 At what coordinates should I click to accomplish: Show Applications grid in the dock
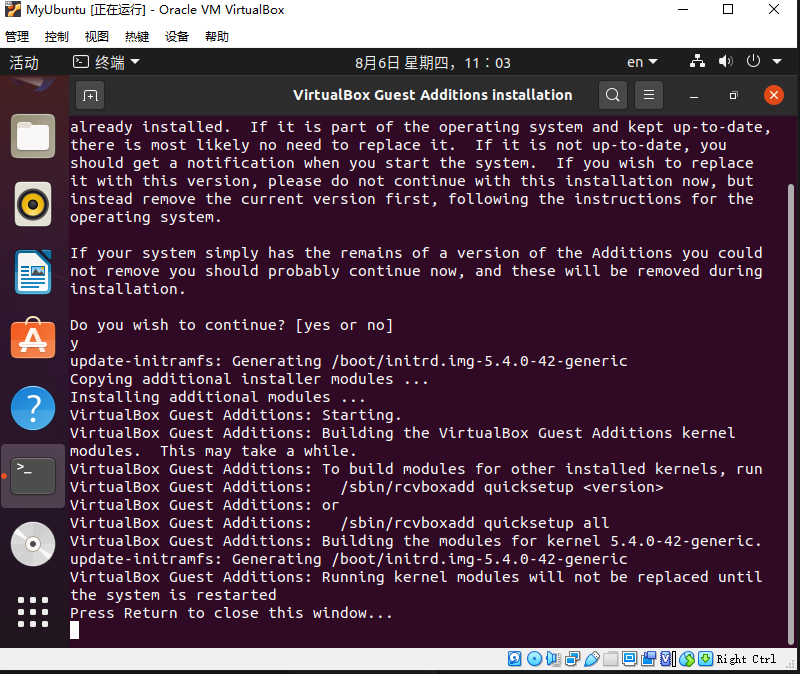tap(33, 612)
